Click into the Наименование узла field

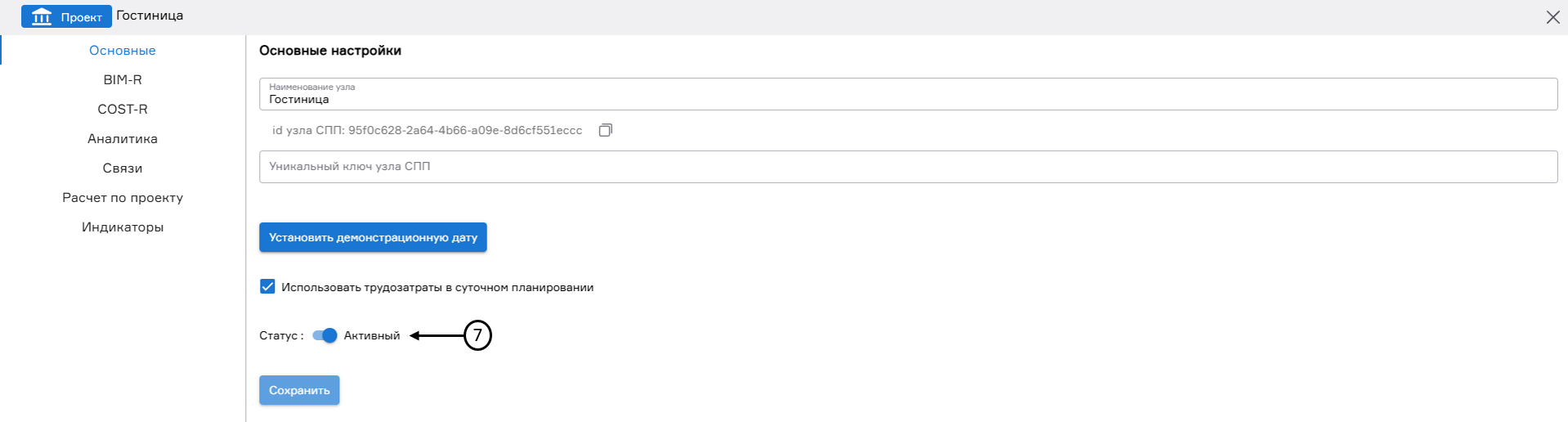point(907,99)
